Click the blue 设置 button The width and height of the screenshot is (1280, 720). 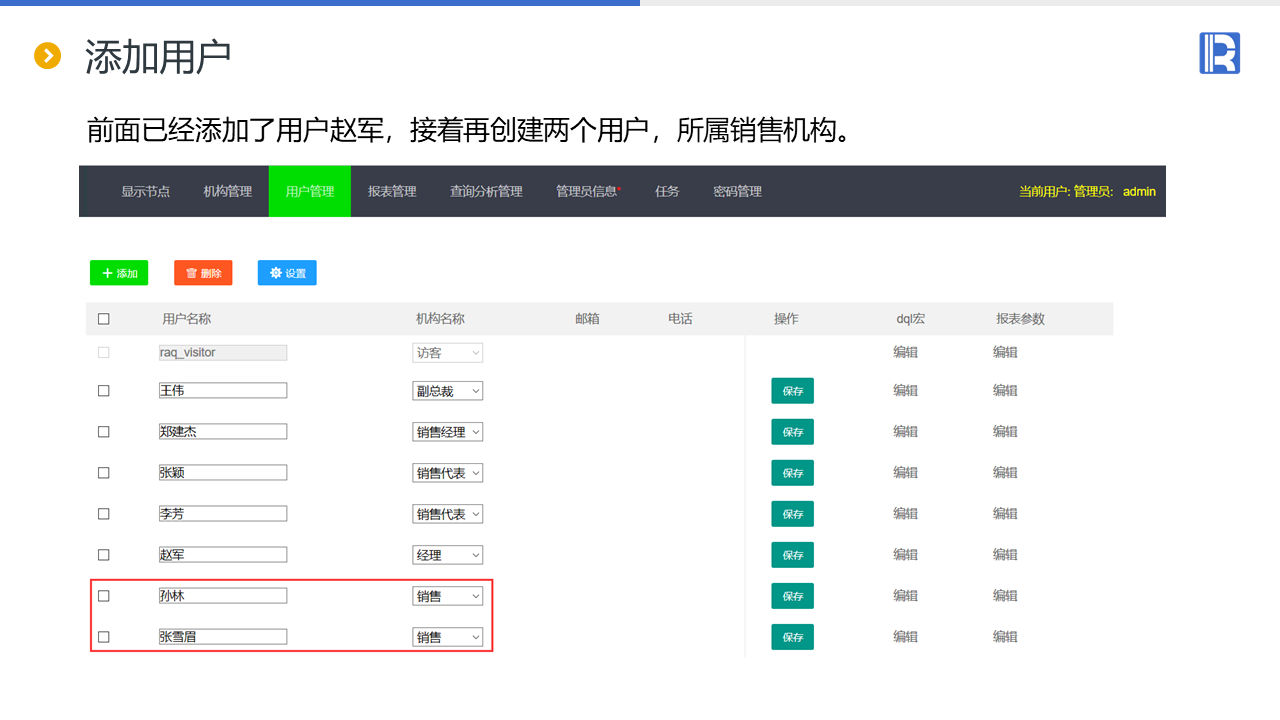click(287, 273)
